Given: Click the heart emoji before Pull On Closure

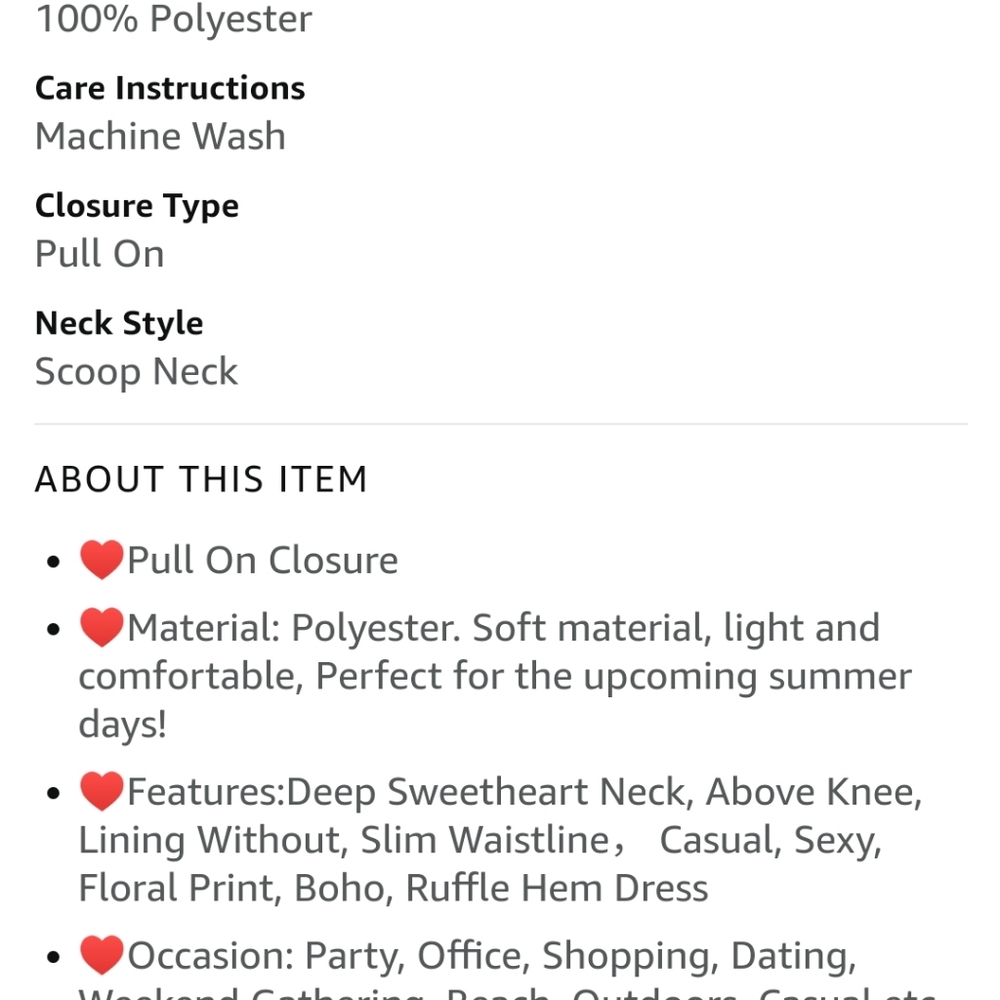Looking at the screenshot, I should (x=101, y=559).
